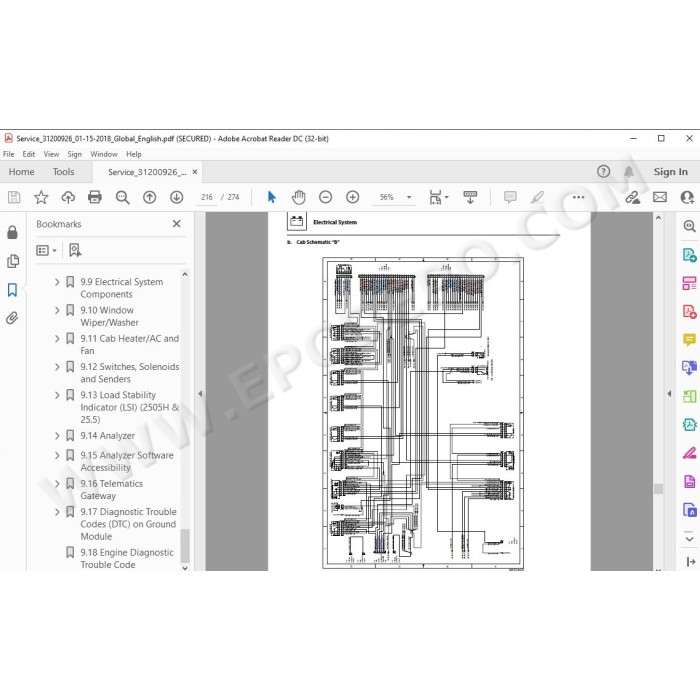Open the Attachments paperclip panel
Image resolution: width=700 pixels, height=700 pixels.
(x=12, y=318)
